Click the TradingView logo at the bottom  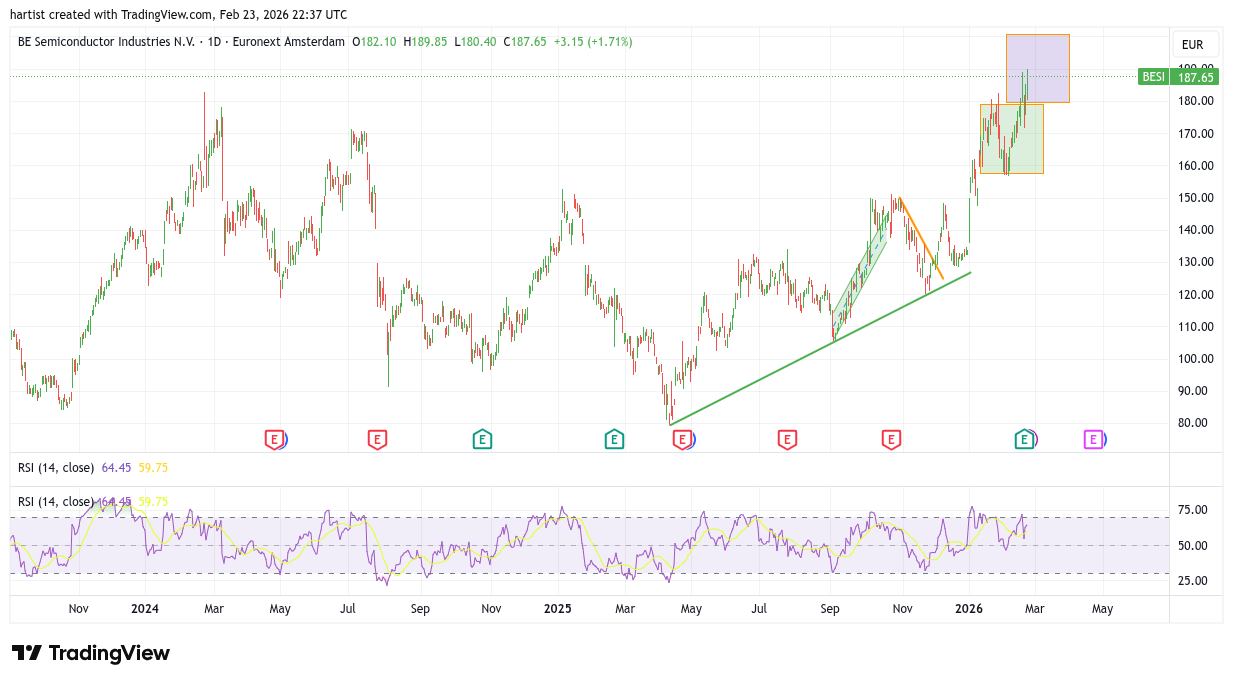coord(91,653)
